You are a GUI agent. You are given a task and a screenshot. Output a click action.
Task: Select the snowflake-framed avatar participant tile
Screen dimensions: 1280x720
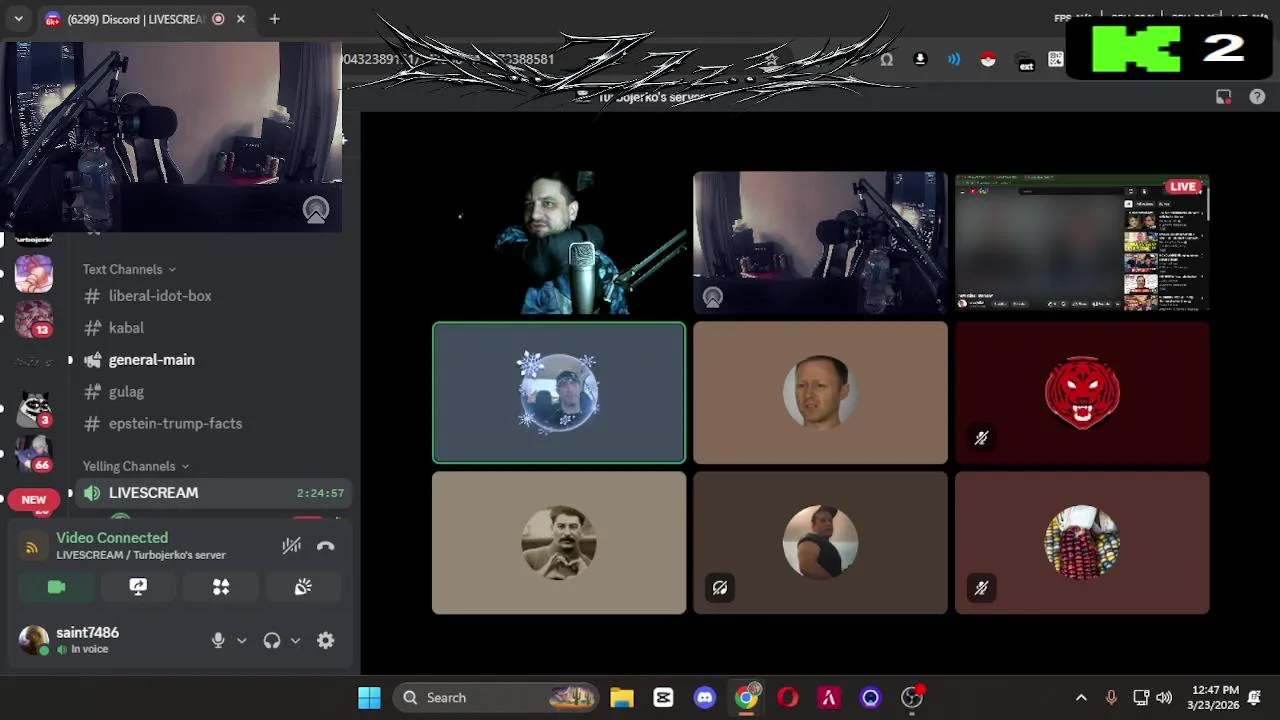pyautogui.click(x=559, y=393)
